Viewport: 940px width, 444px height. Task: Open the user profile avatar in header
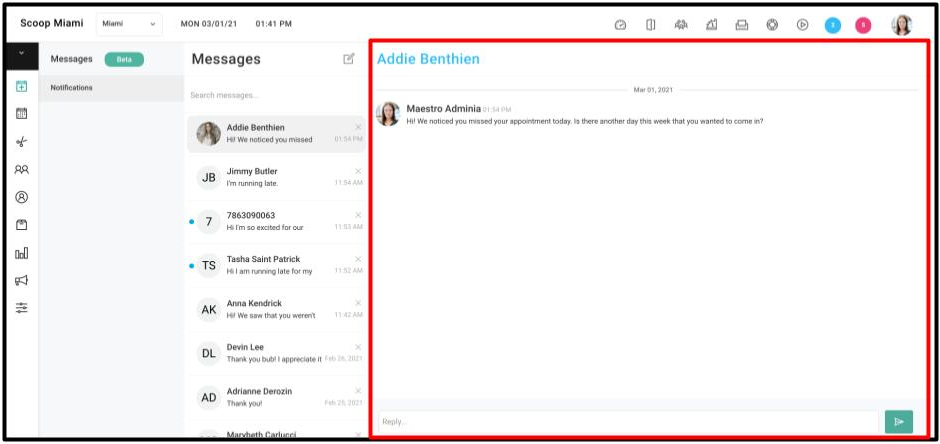coord(902,25)
